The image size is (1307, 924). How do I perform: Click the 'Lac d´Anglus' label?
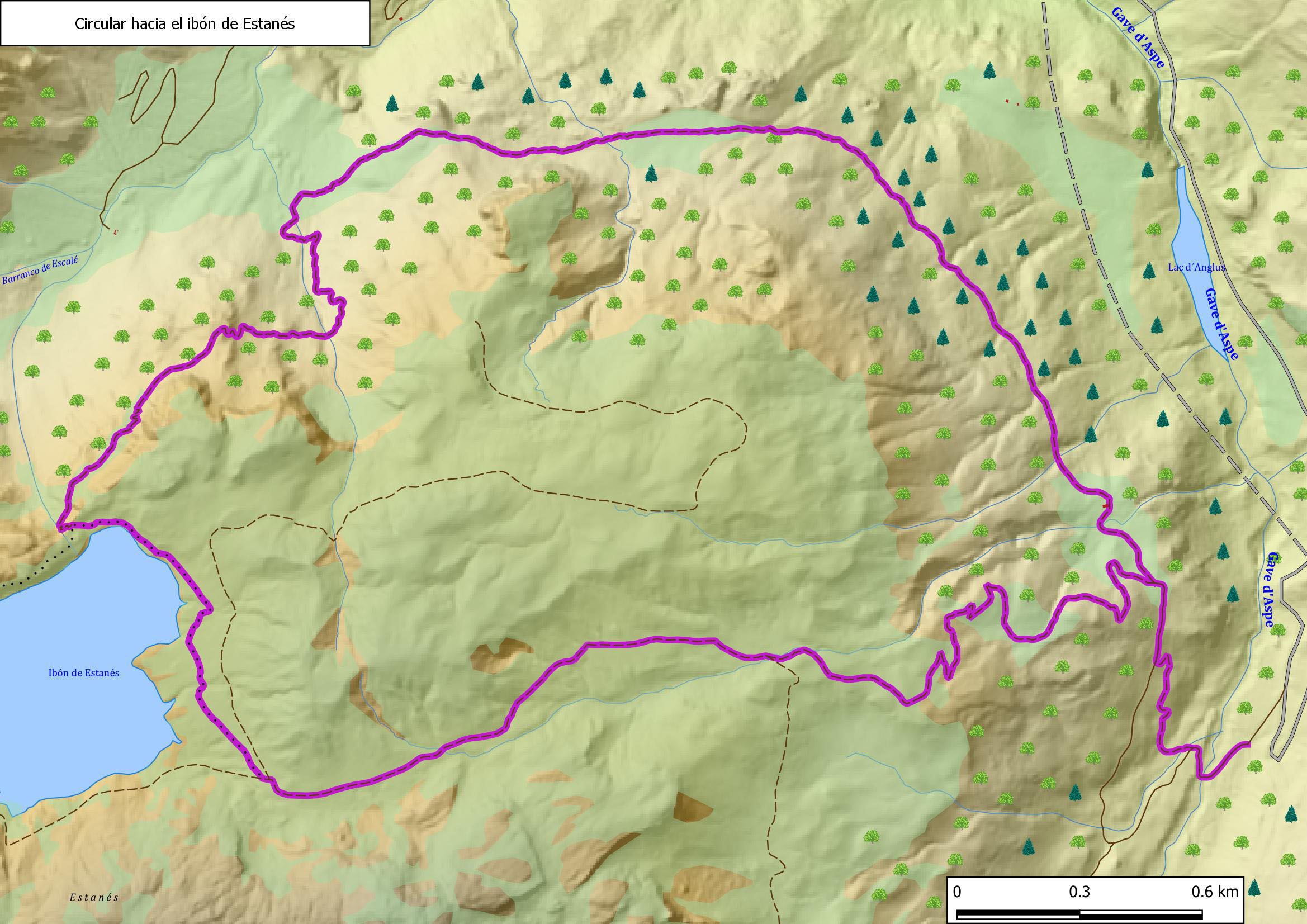pos(1196,267)
